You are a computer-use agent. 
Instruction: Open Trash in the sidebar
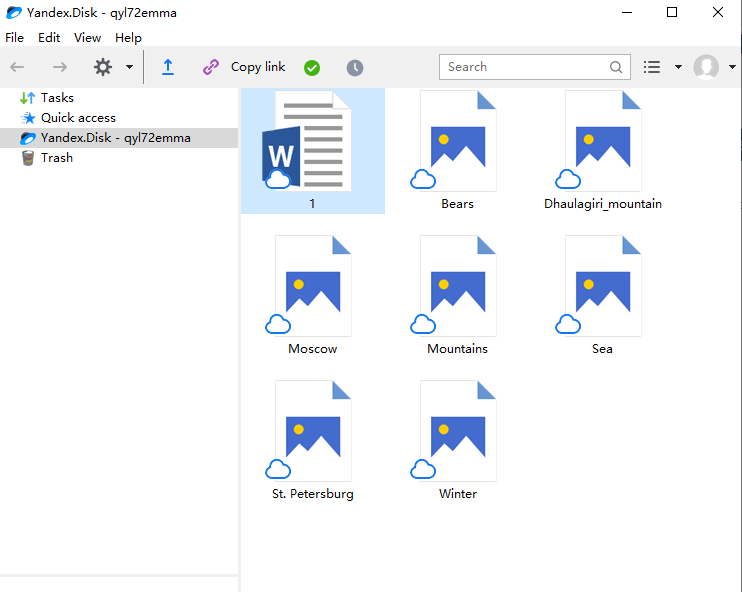(x=47, y=158)
